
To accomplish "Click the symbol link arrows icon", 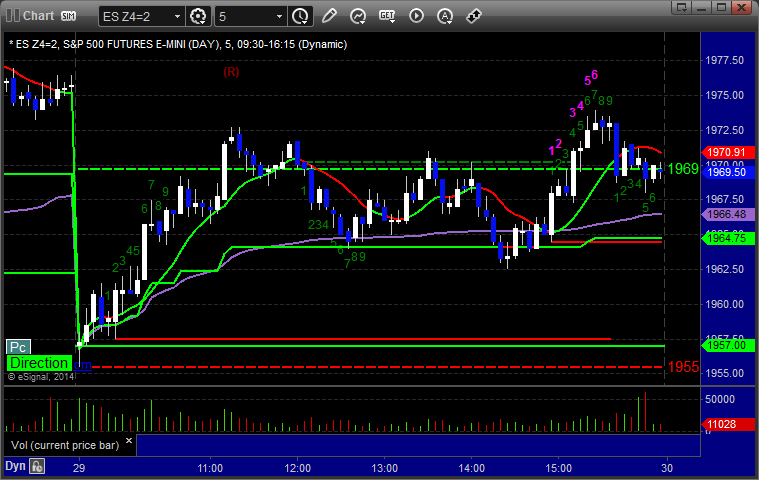I will (x=474, y=16).
